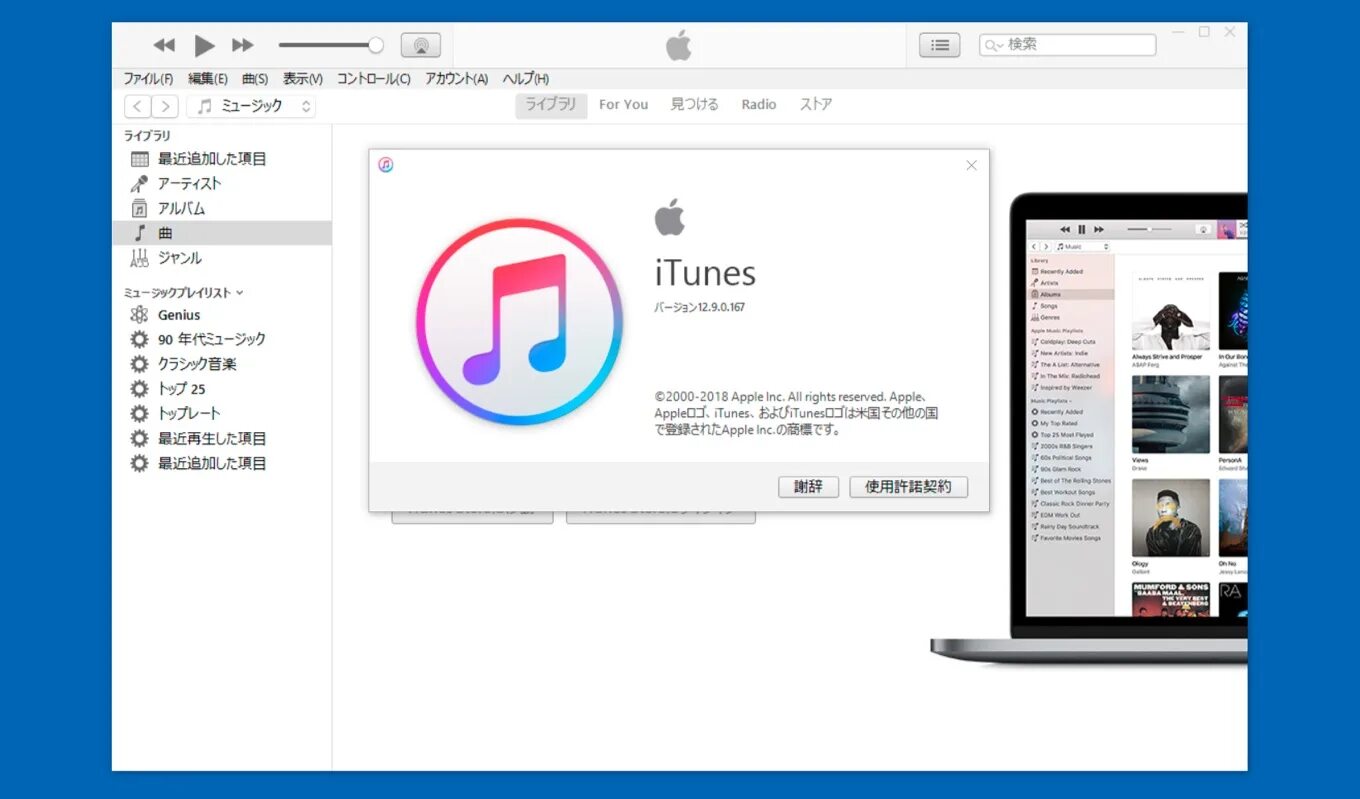Image resolution: width=1360 pixels, height=799 pixels.
Task: Click the MacBook promotional image
Action: pos(1089,428)
